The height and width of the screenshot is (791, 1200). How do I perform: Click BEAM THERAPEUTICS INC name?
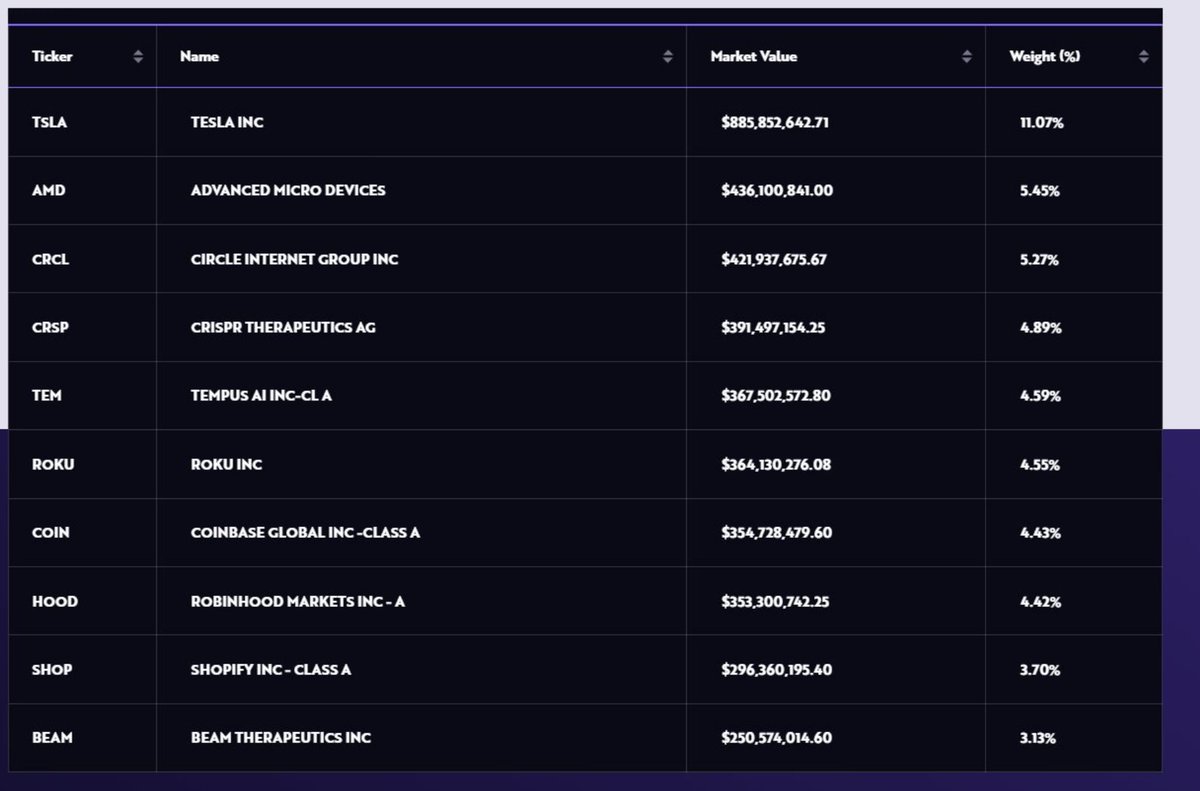click(280, 737)
